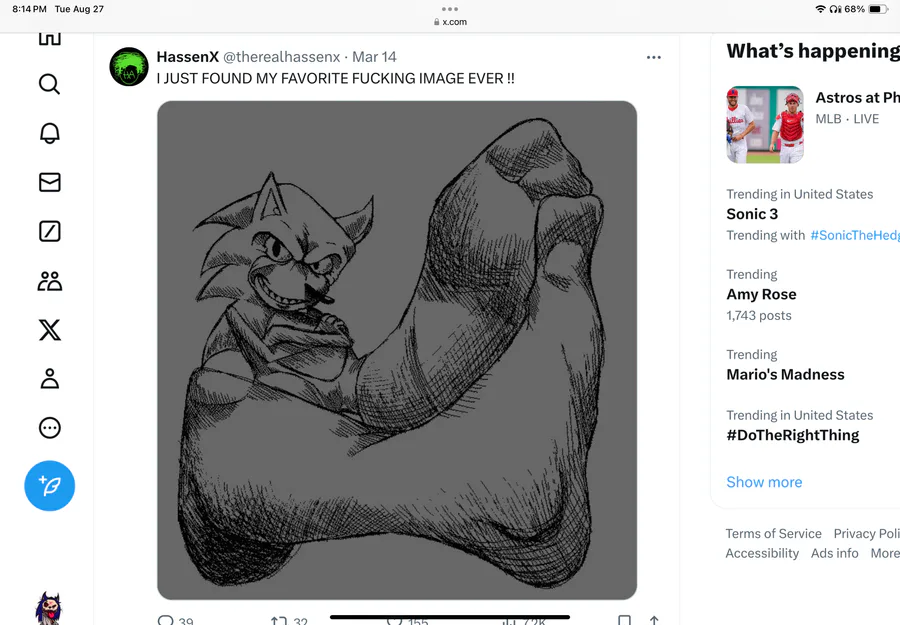
Task: Expand trends with Show more
Action: 764,482
